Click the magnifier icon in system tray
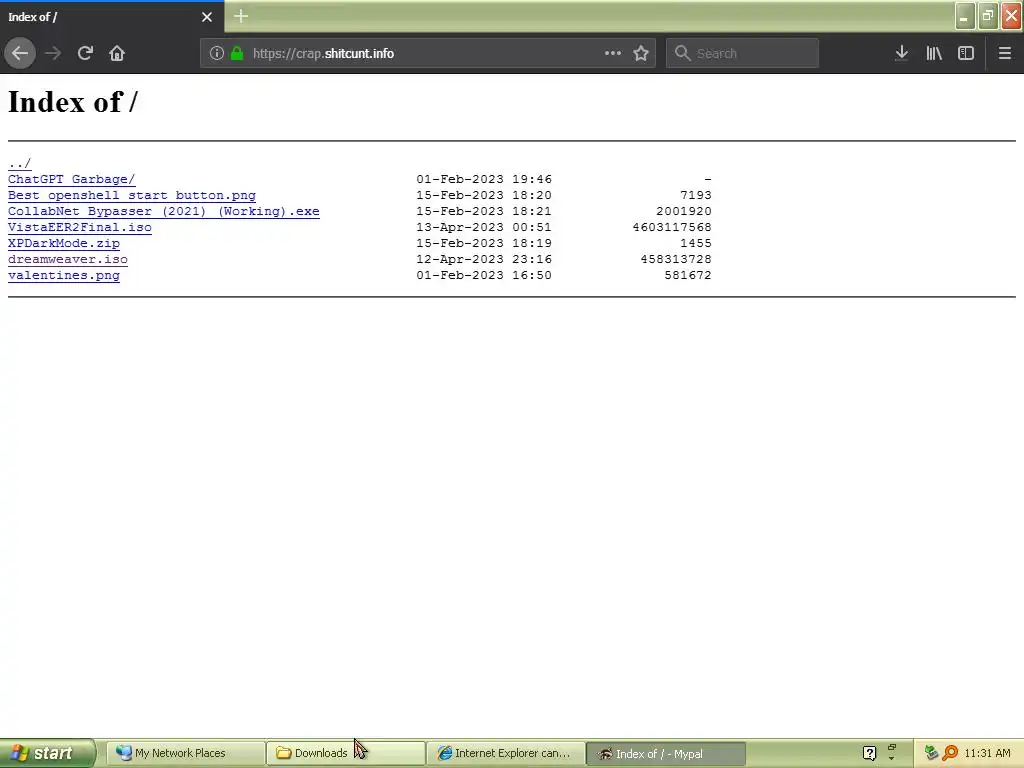This screenshot has height=768, width=1024. point(950,753)
